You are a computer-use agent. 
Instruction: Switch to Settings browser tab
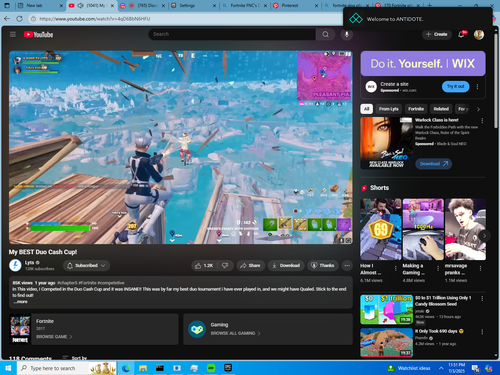[x=193, y=5]
